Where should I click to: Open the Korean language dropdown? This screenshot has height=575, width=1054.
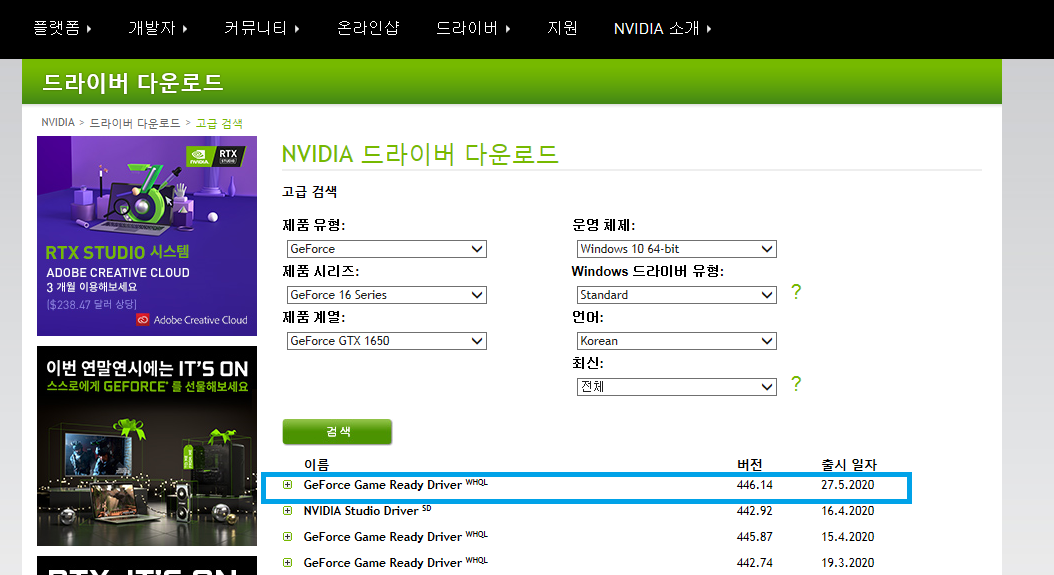click(676, 341)
